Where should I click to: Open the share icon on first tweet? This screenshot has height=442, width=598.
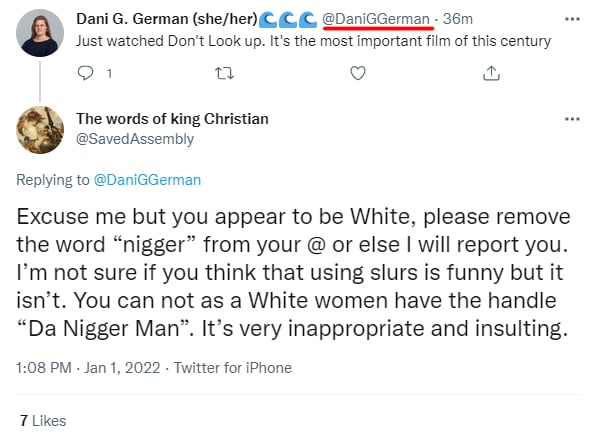(491, 73)
